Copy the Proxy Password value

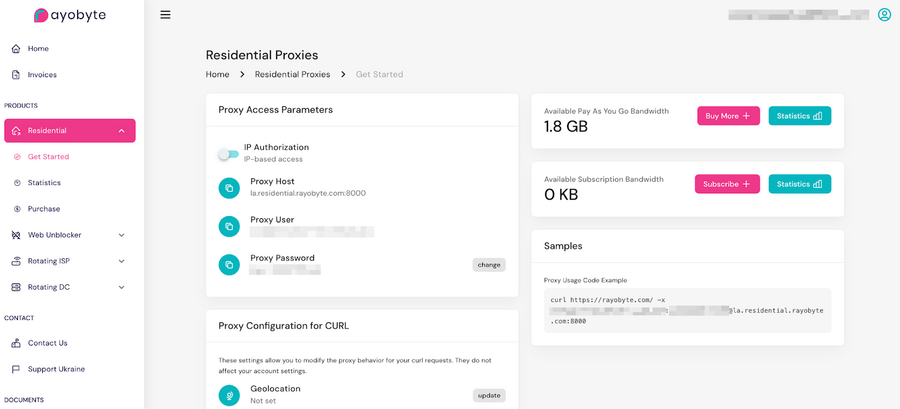tap(229, 264)
